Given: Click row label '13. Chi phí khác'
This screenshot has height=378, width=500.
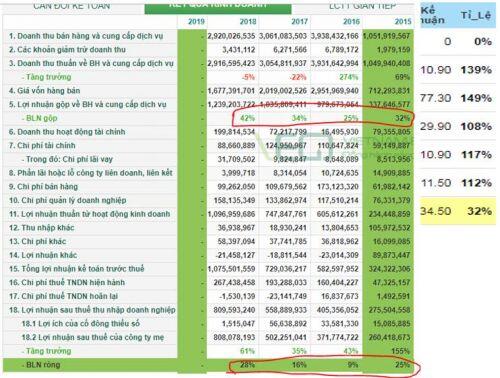Looking at the screenshot, I should tap(38, 241).
